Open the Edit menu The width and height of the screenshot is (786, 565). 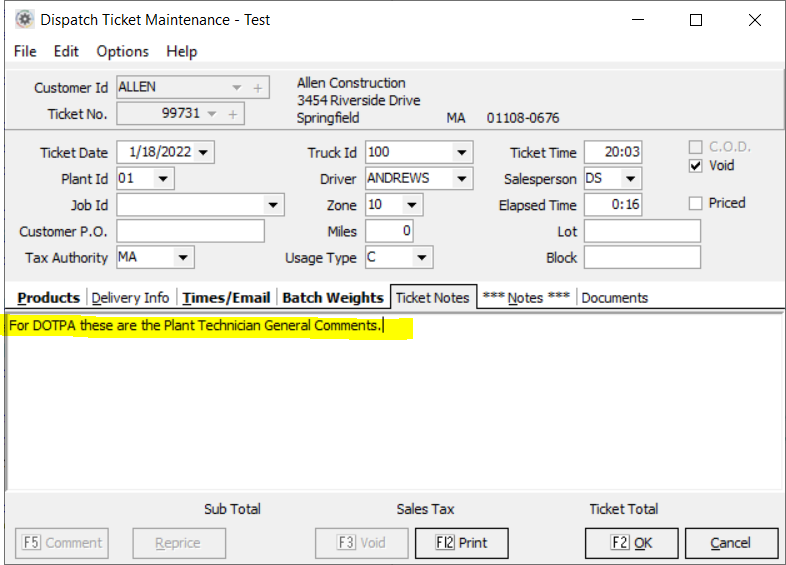[66, 51]
